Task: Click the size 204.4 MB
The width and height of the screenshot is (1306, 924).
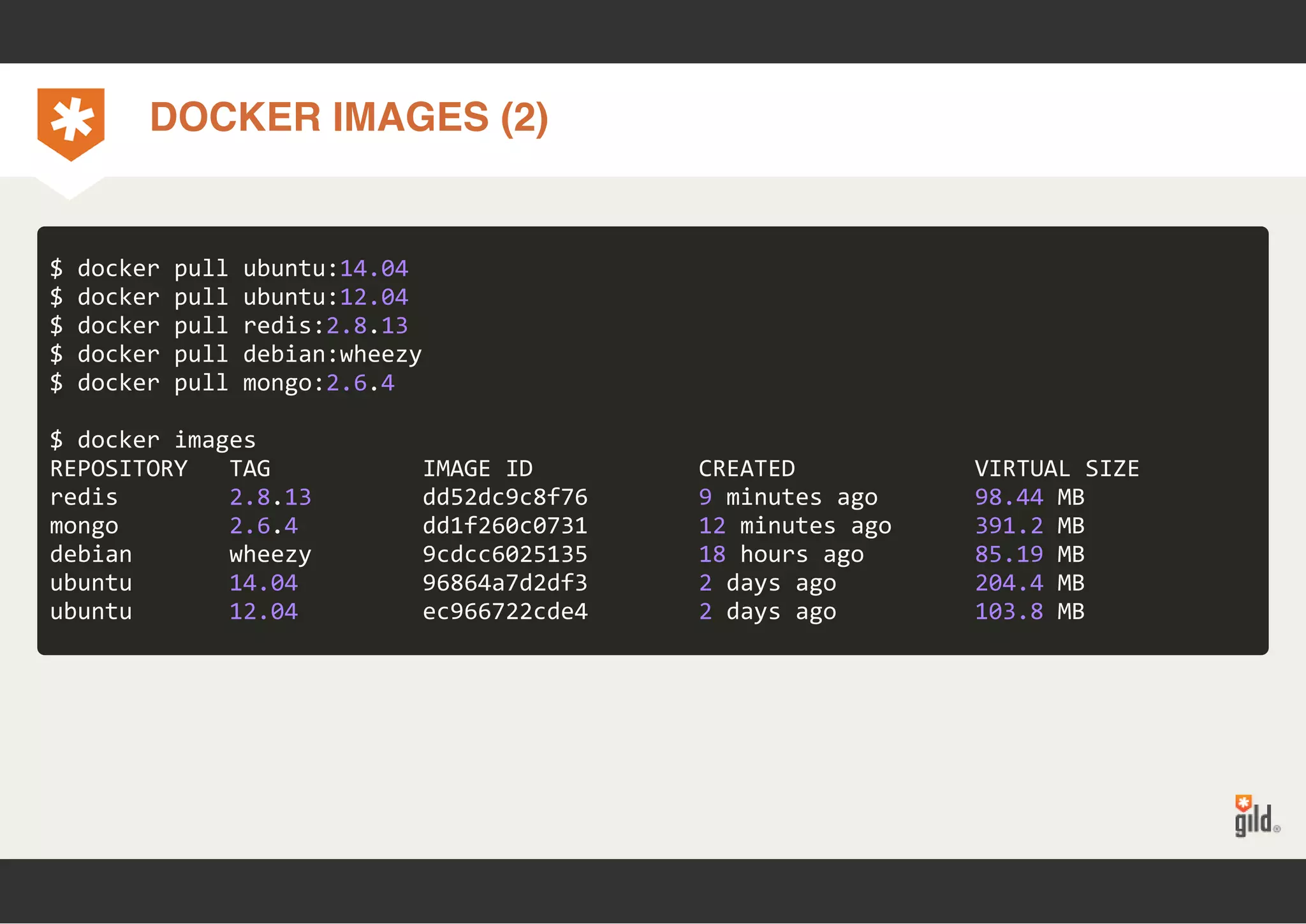Action: [x=1029, y=583]
